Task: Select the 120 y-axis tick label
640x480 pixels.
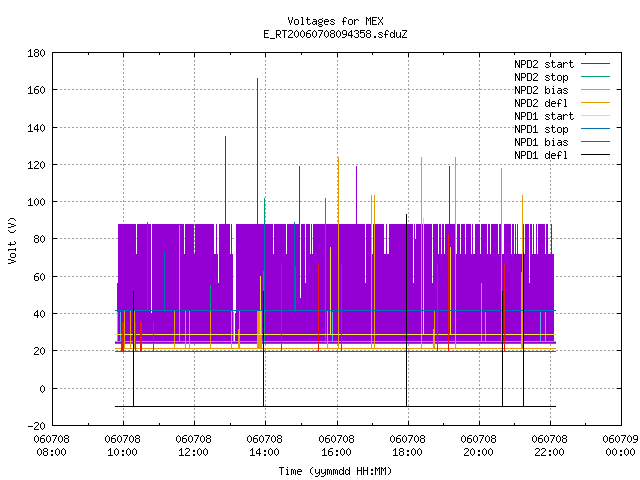Action: pyautogui.click(x=36, y=165)
